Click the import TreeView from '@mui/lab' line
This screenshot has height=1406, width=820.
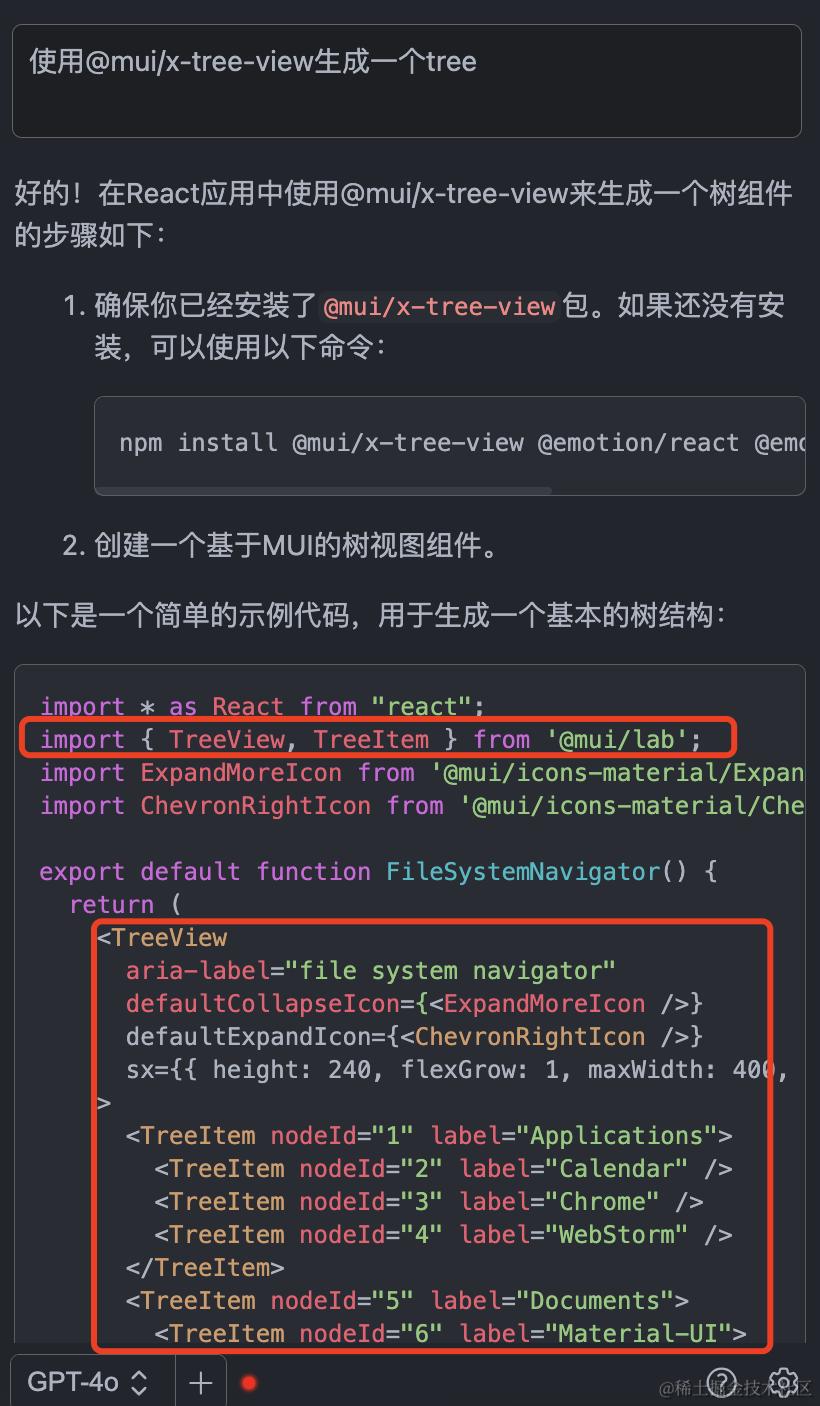point(371,739)
